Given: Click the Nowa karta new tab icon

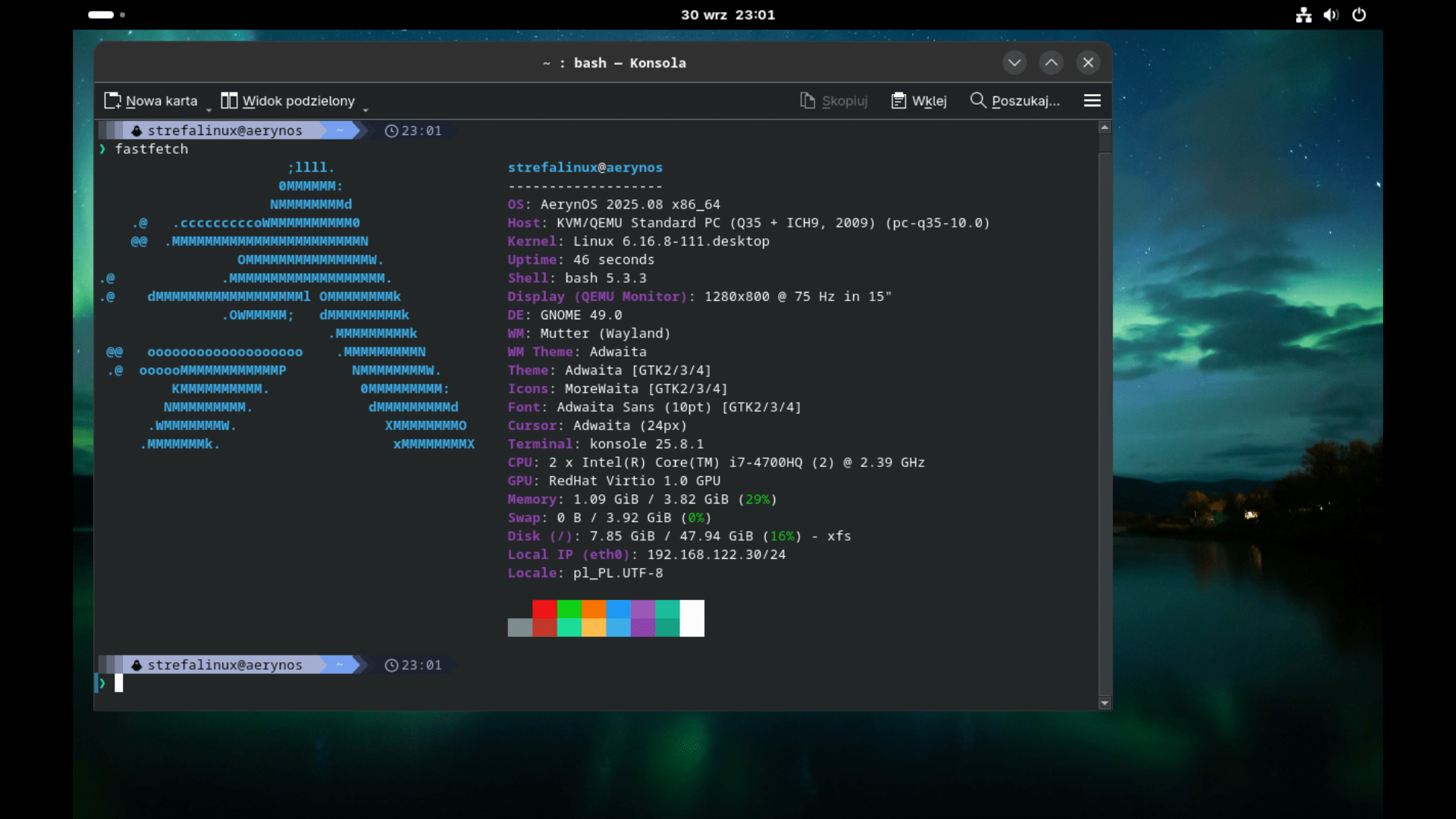Looking at the screenshot, I should pos(112,101).
